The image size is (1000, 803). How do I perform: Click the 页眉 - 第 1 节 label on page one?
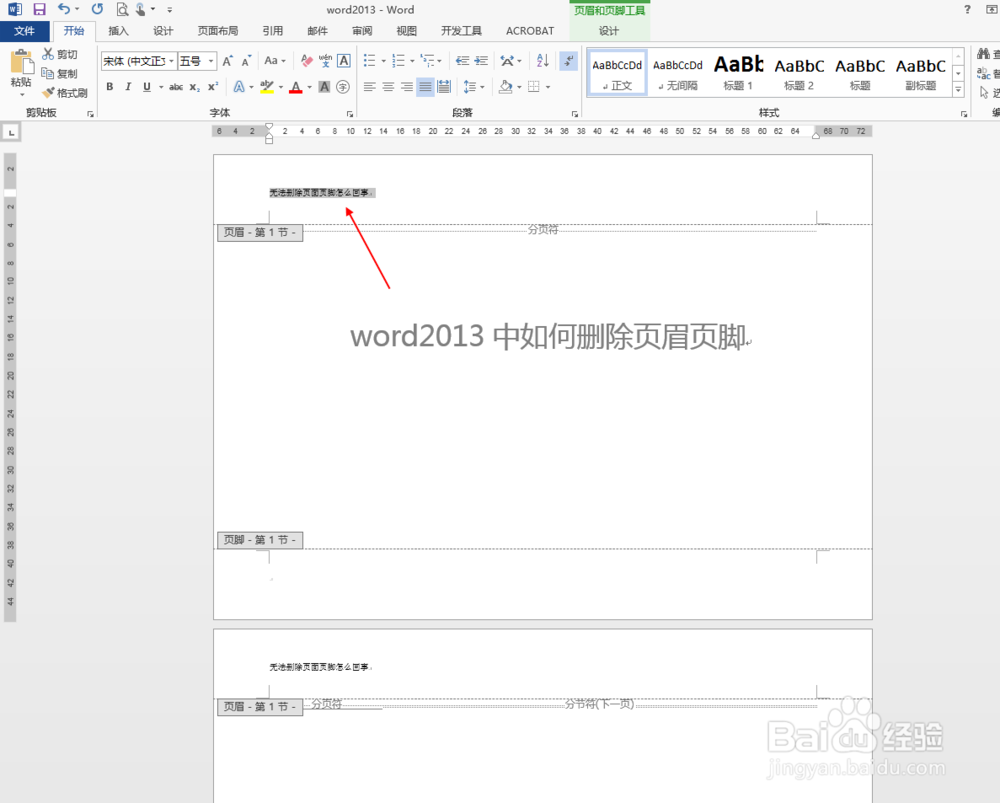260,233
